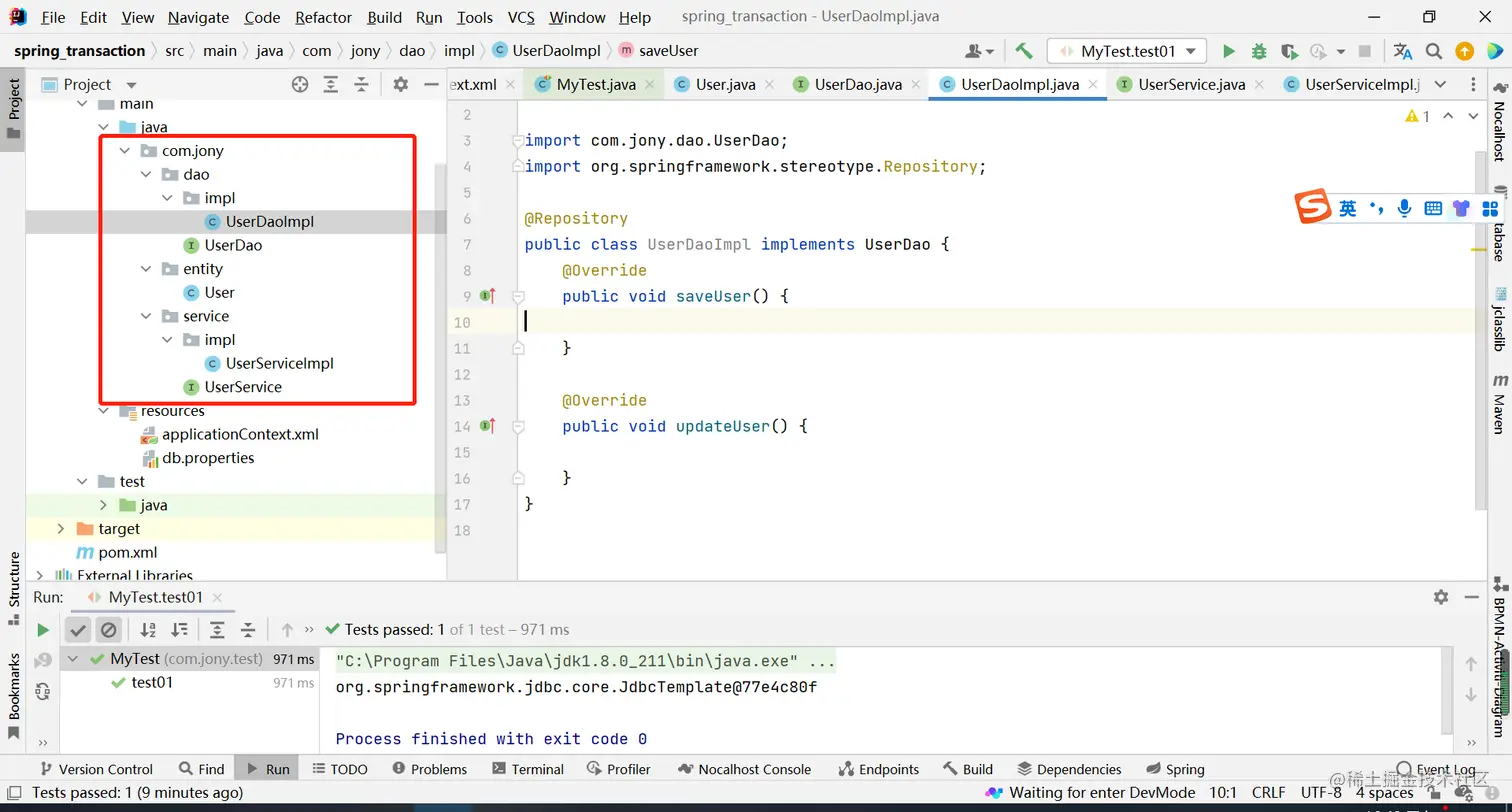Rerun tests in the Run panel
This screenshot has width=1512, height=812.
(43, 630)
